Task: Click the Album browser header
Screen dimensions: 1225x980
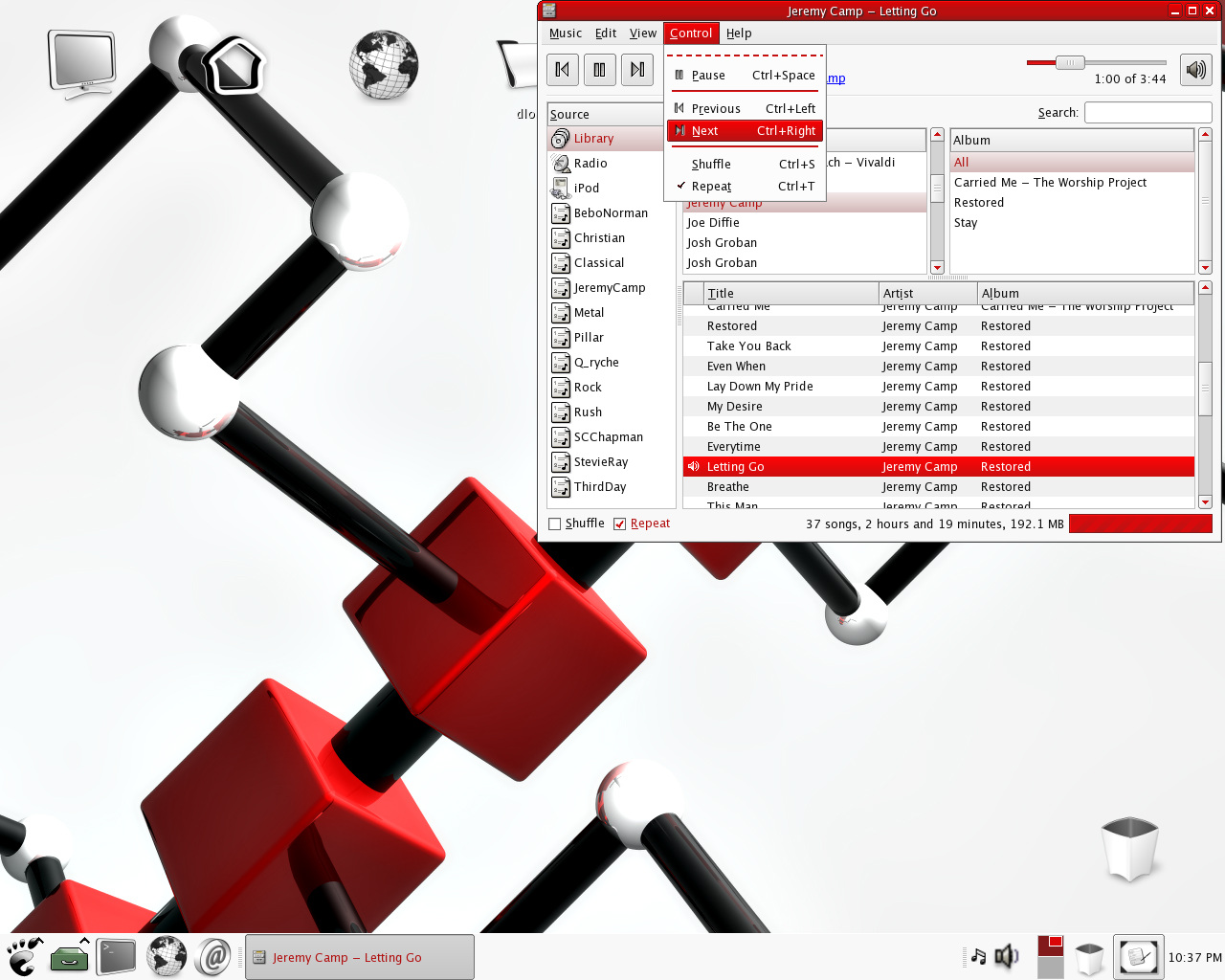Action: [1072, 141]
